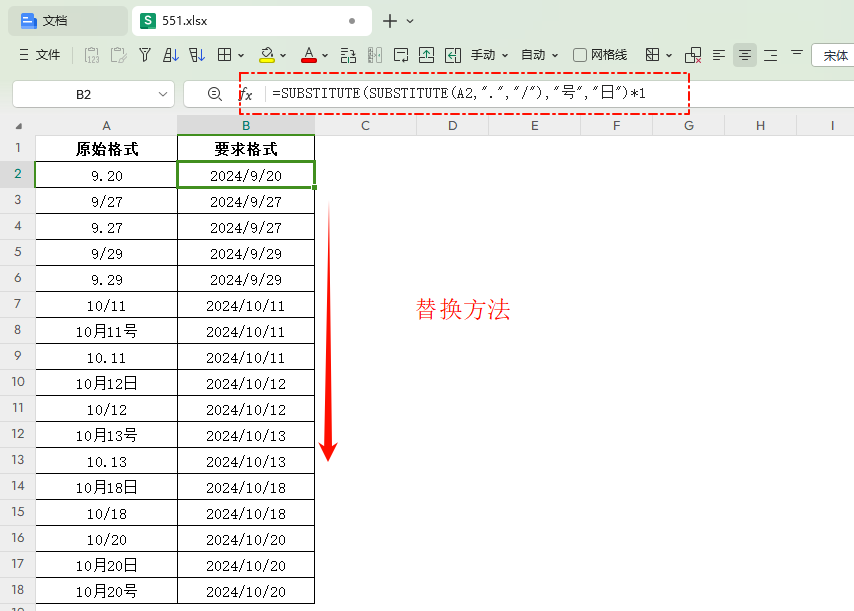Center align text horizontally
Viewport: 854px width, 611px height.
coord(745,55)
